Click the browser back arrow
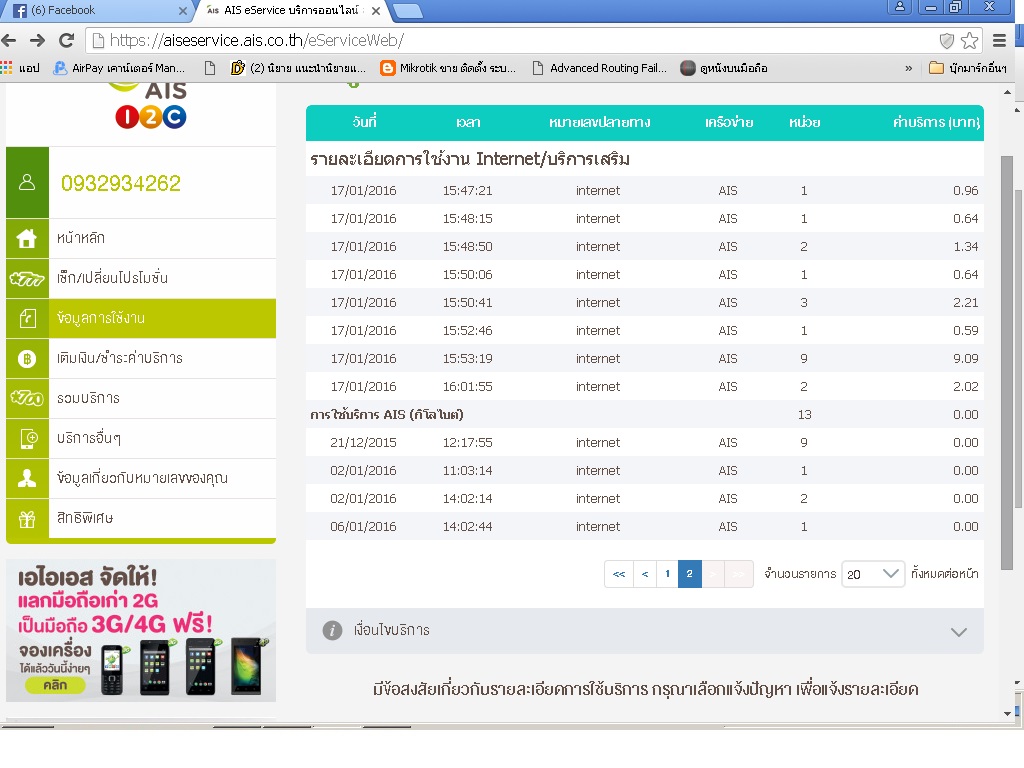The image size is (1024, 768). (9, 40)
